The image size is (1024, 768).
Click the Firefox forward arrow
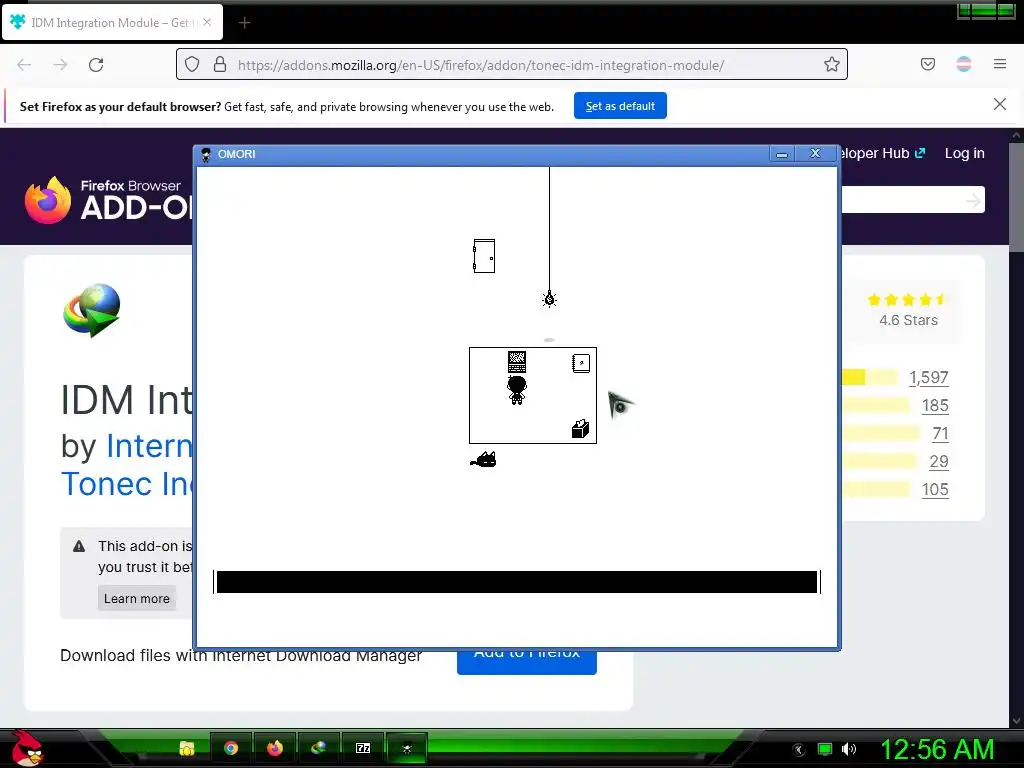pyautogui.click(x=60, y=65)
